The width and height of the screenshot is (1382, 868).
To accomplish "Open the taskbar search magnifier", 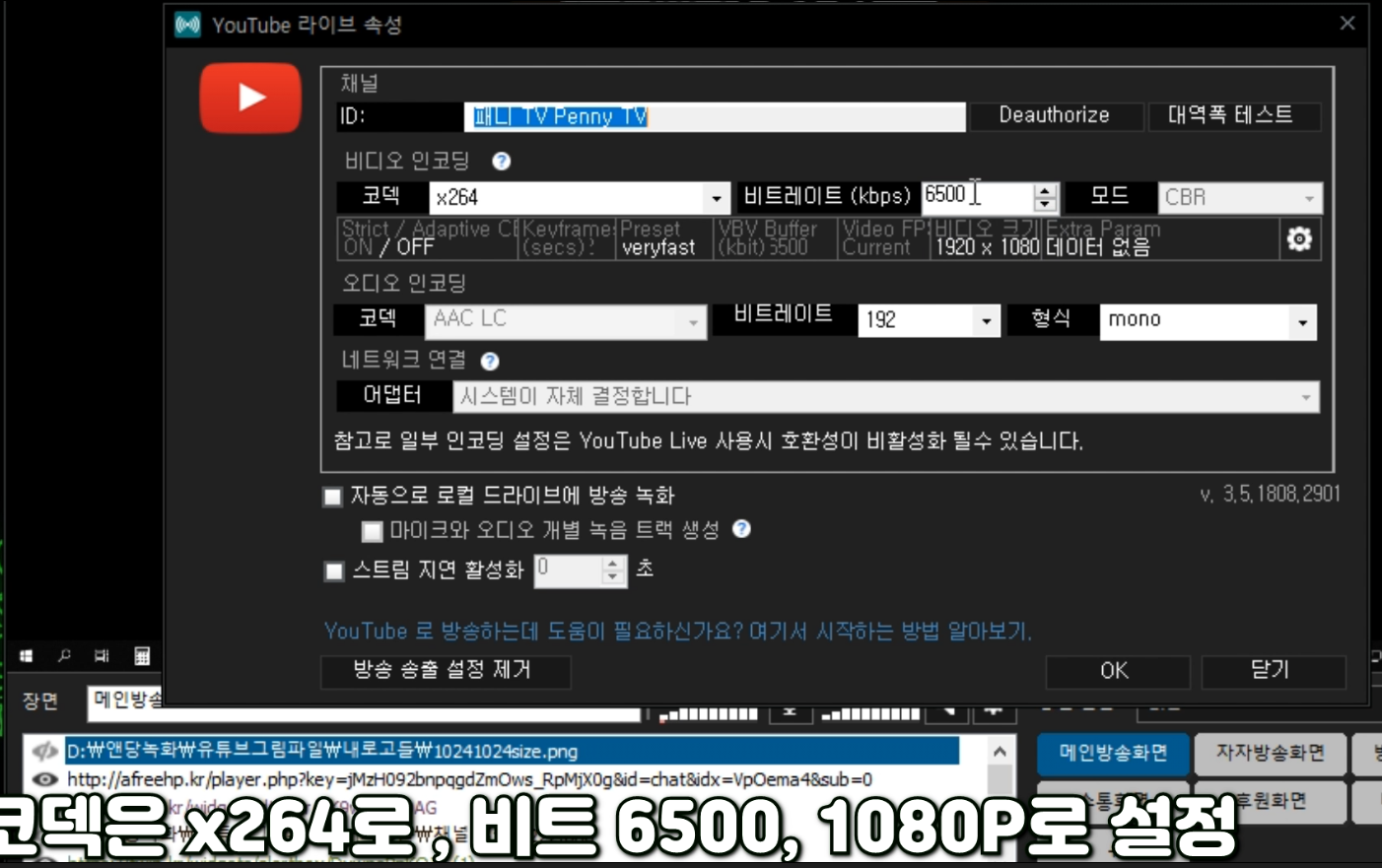I will tap(64, 656).
